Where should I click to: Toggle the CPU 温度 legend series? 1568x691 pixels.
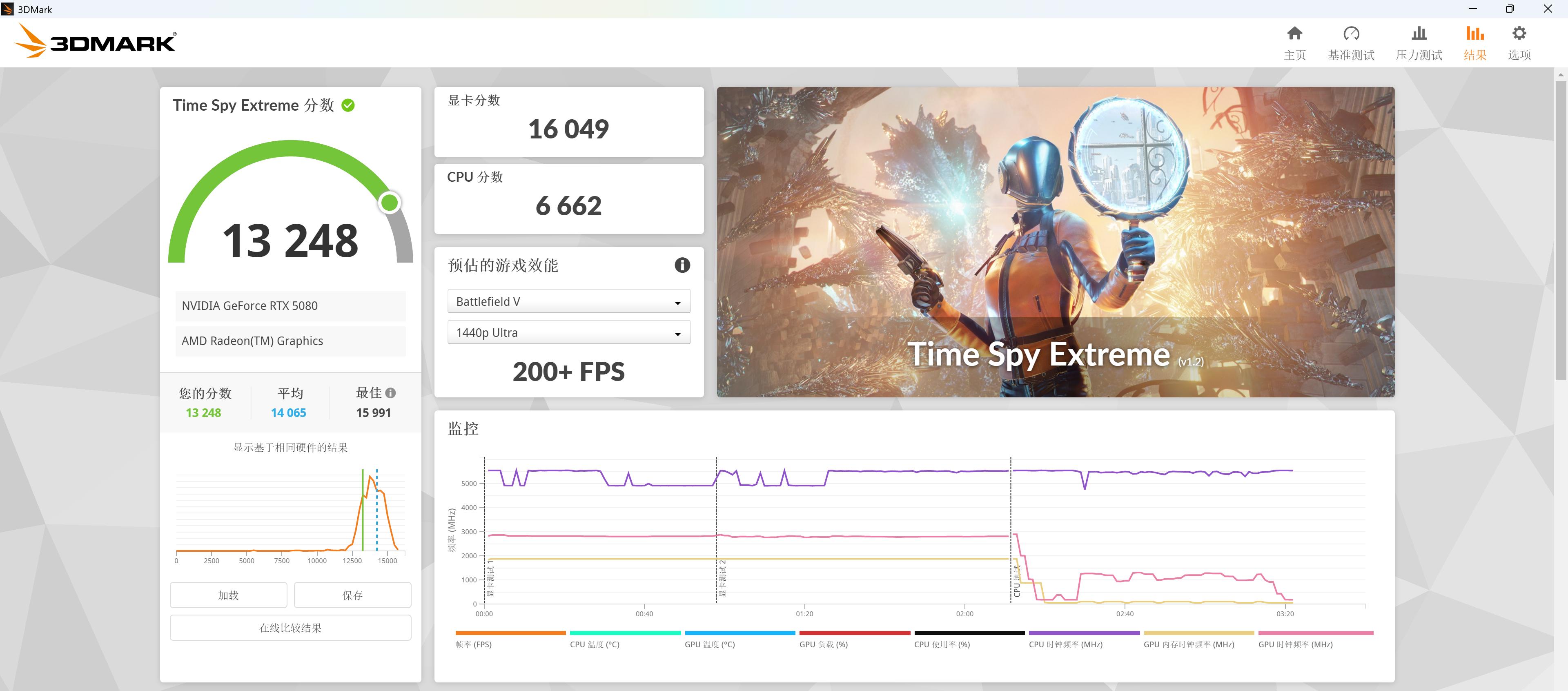tap(594, 644)
